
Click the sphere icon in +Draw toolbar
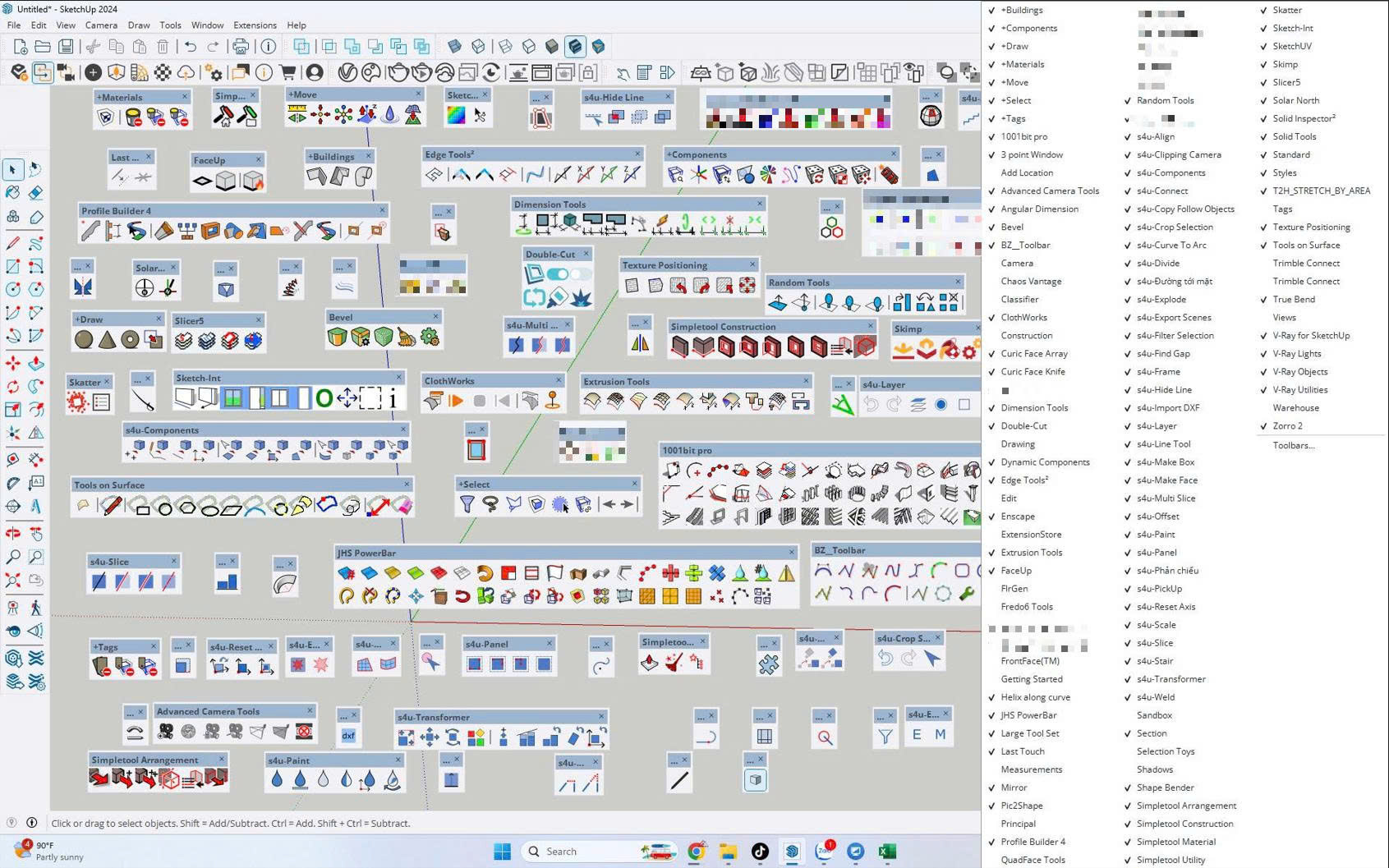(84, 339)
